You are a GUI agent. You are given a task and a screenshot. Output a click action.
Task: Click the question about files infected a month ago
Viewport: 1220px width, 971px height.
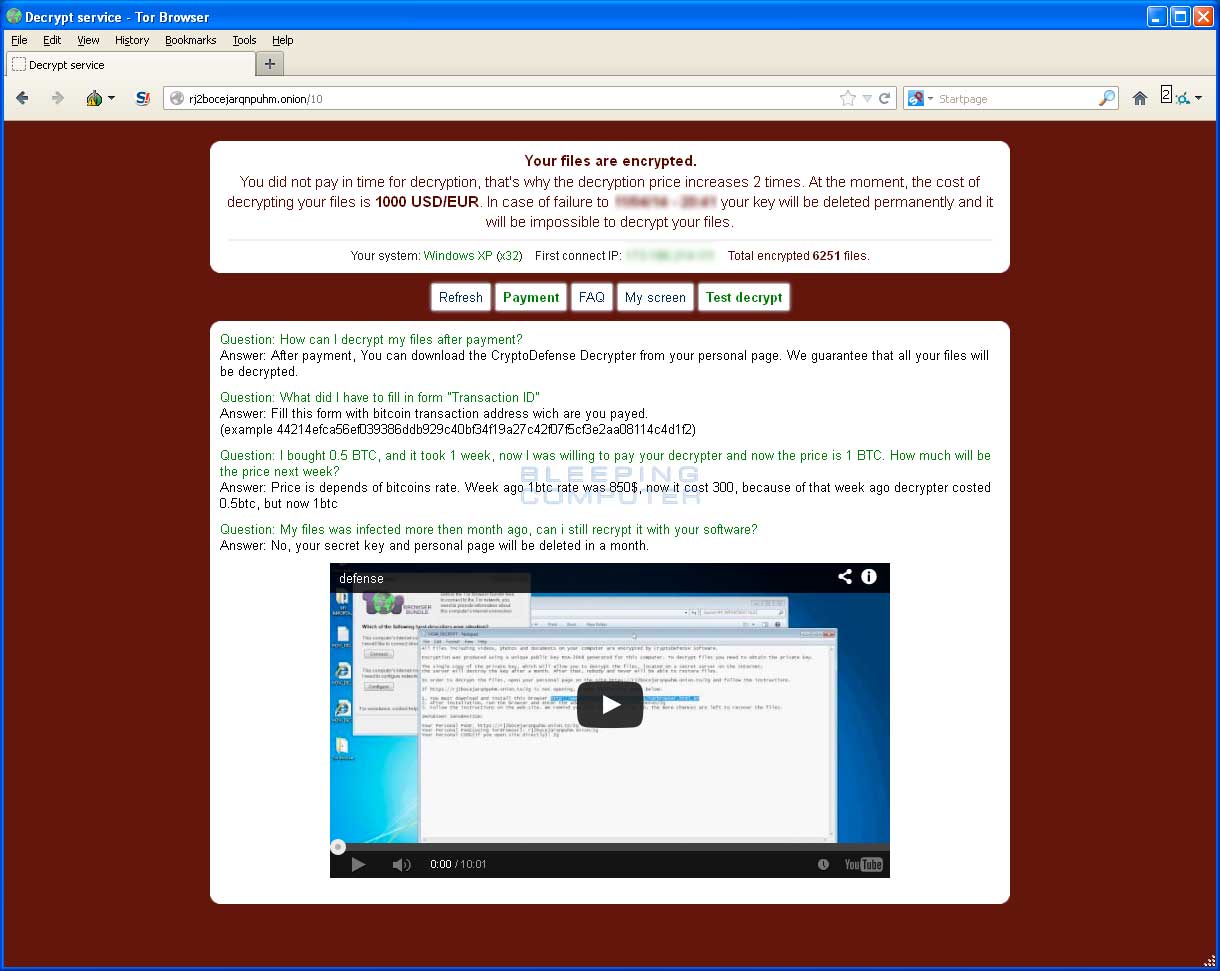(489, 529)
